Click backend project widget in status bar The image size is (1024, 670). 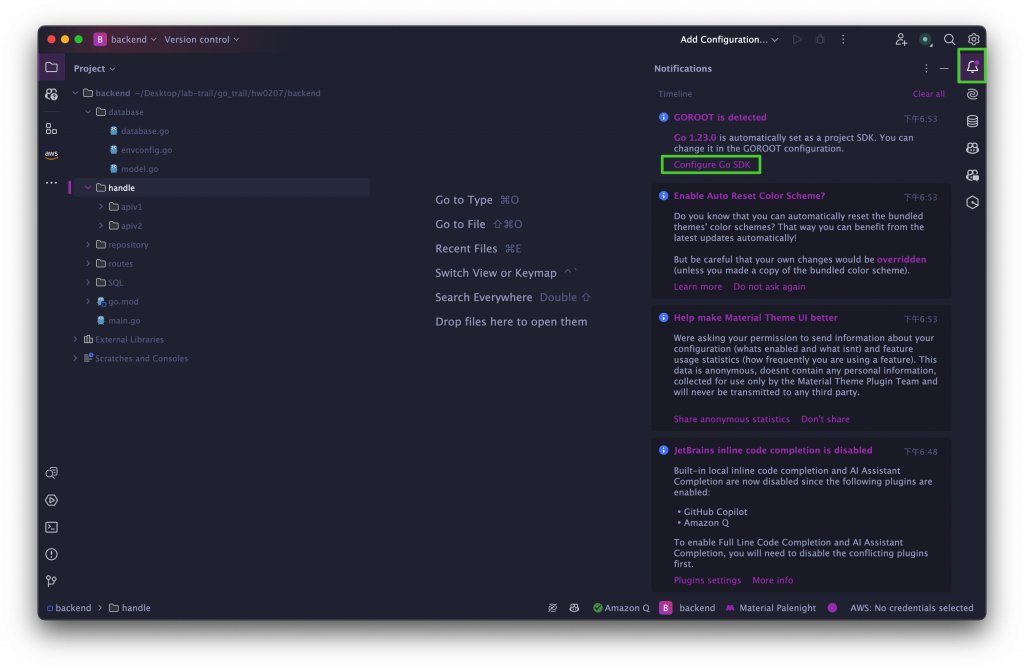click(688, 608)
